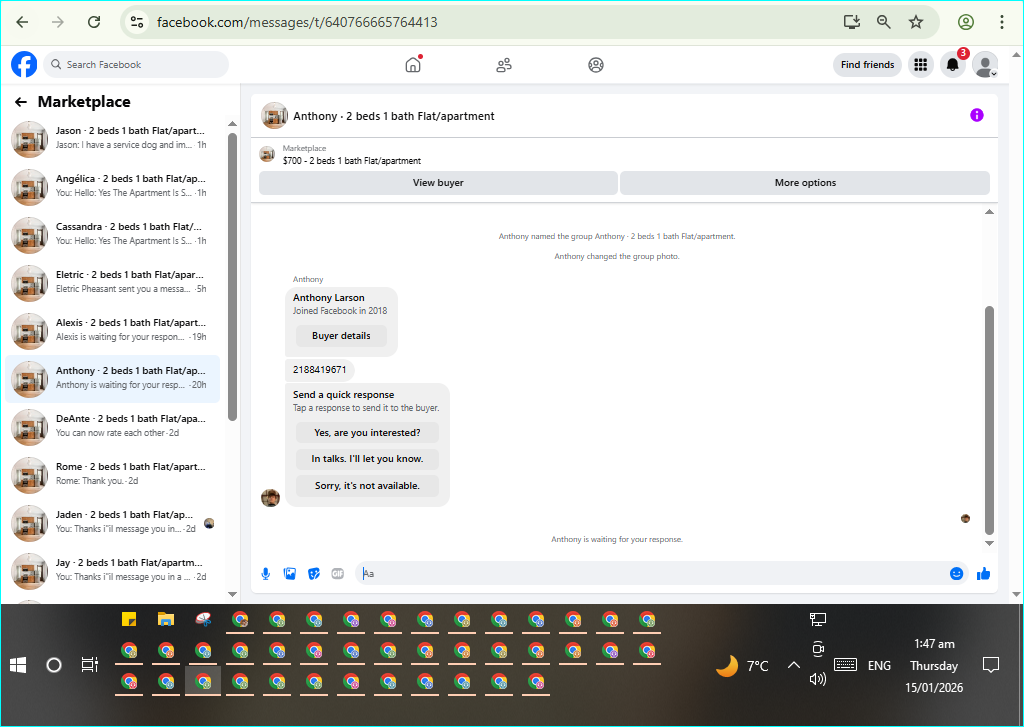The width and height of the screenshot is (1024, 727).
Task: Open the Windows Start button
Action: tap(18, 666)
